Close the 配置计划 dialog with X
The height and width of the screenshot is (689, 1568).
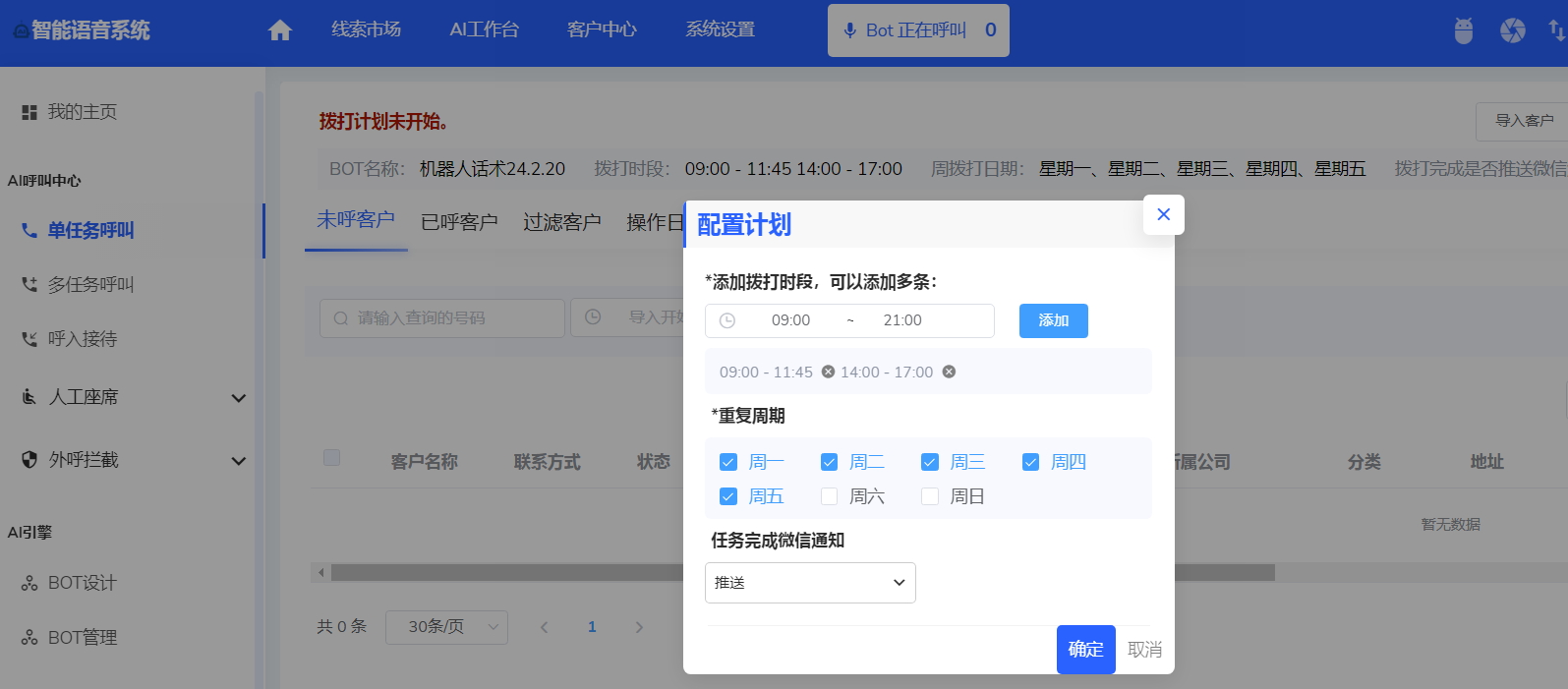coord(1163,214)
